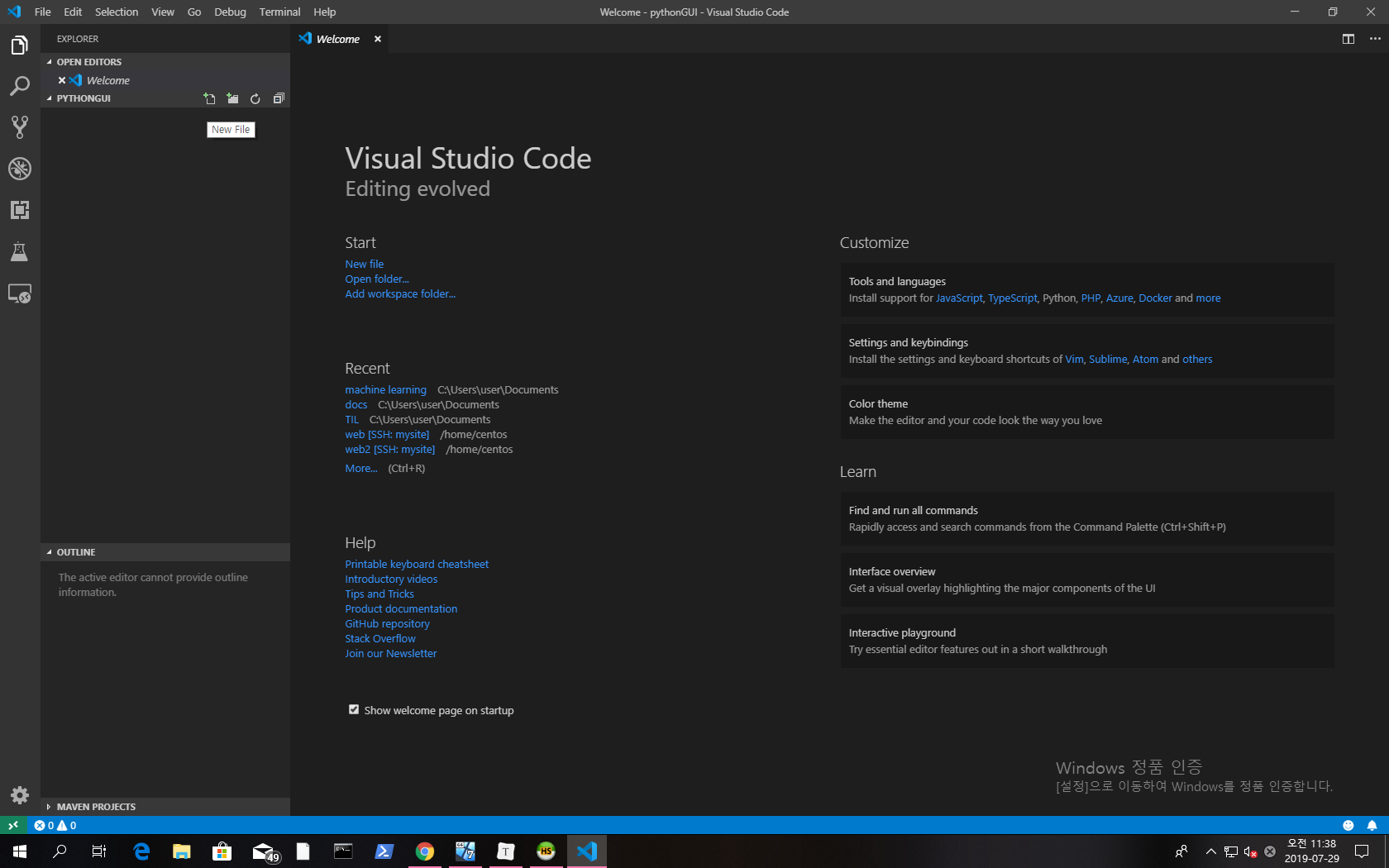Click More... recent folders link

[361, 468]
